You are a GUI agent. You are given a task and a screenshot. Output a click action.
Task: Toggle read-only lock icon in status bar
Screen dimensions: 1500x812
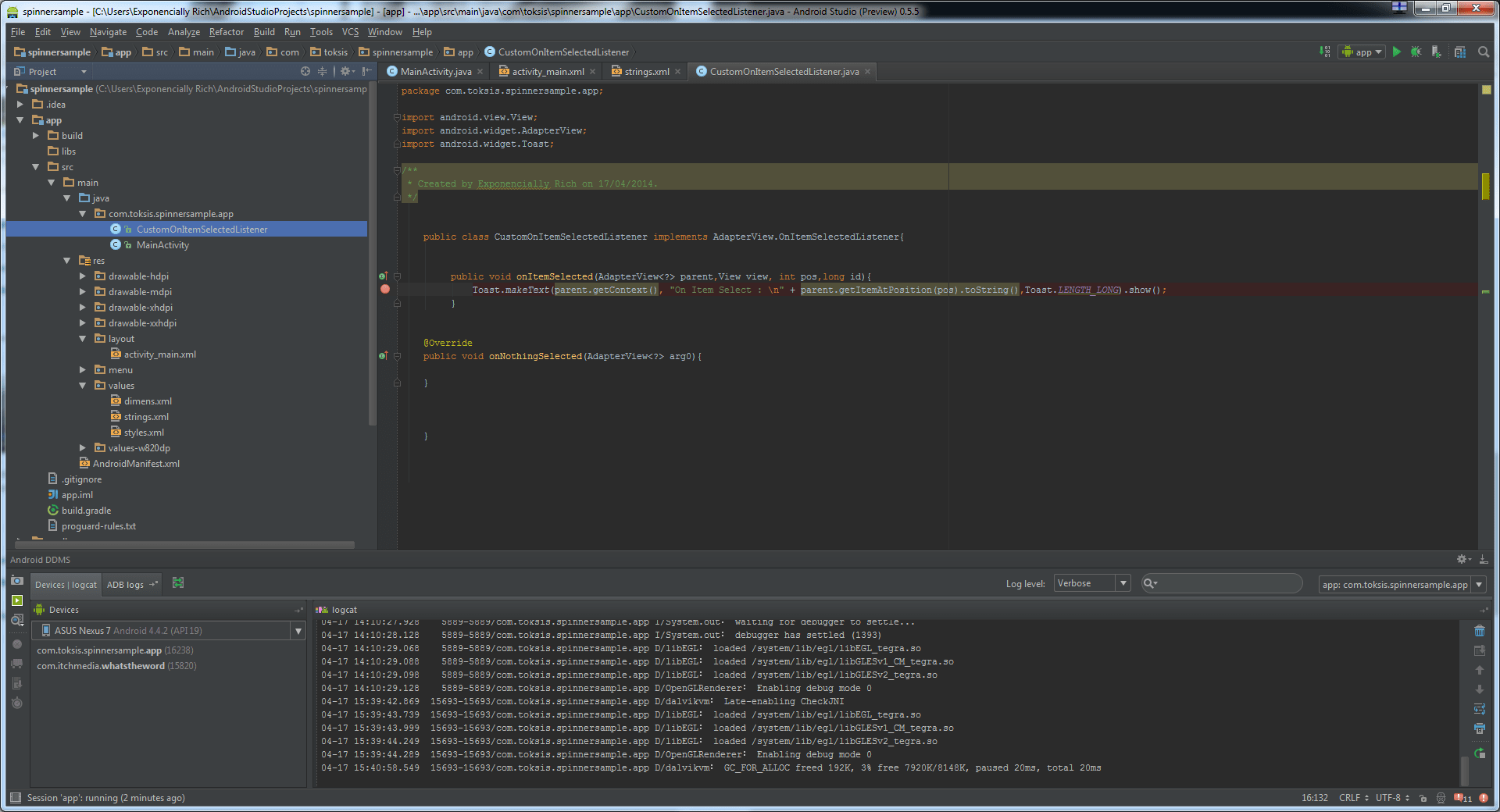pyautogui.click(x=1423, y=798)
